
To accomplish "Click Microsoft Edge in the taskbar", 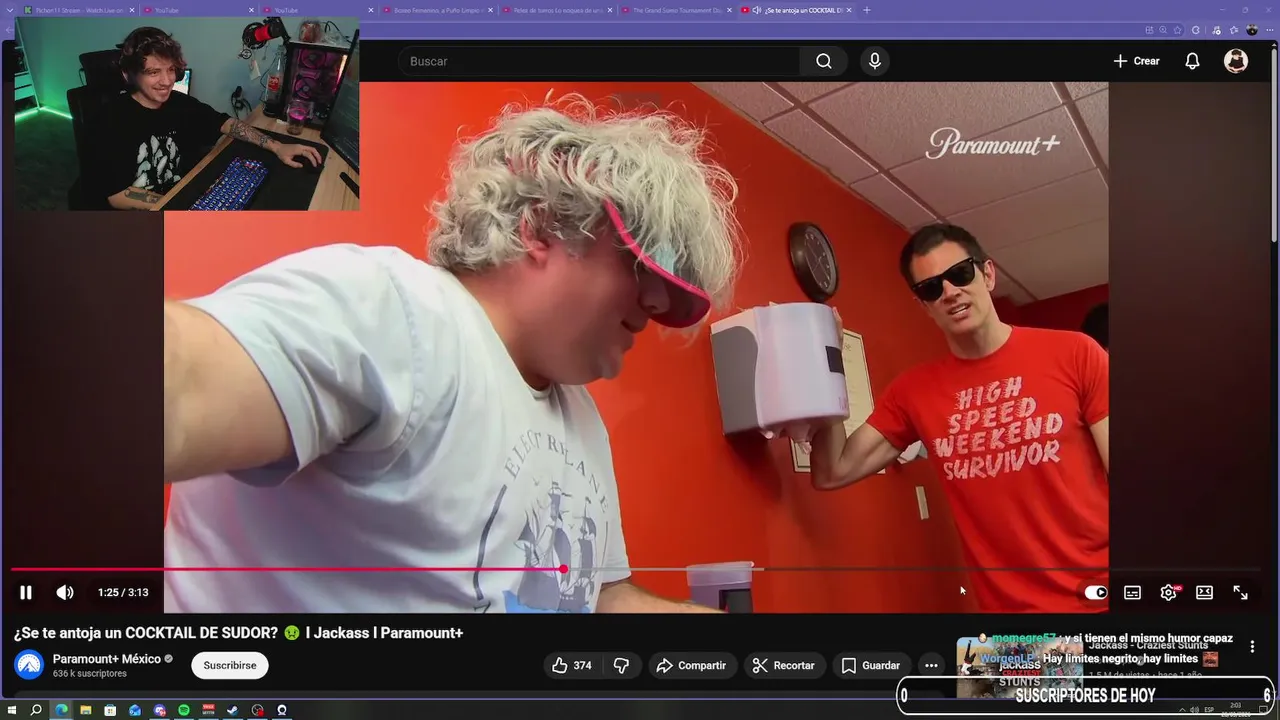I will pyautogui.click(x=61, y=710).
